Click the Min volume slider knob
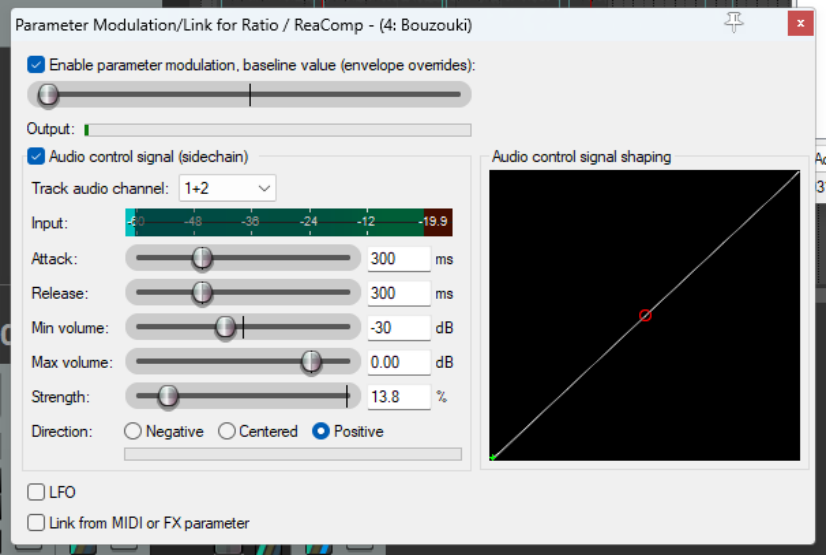The image size is (826, 555). coord(225,328)
